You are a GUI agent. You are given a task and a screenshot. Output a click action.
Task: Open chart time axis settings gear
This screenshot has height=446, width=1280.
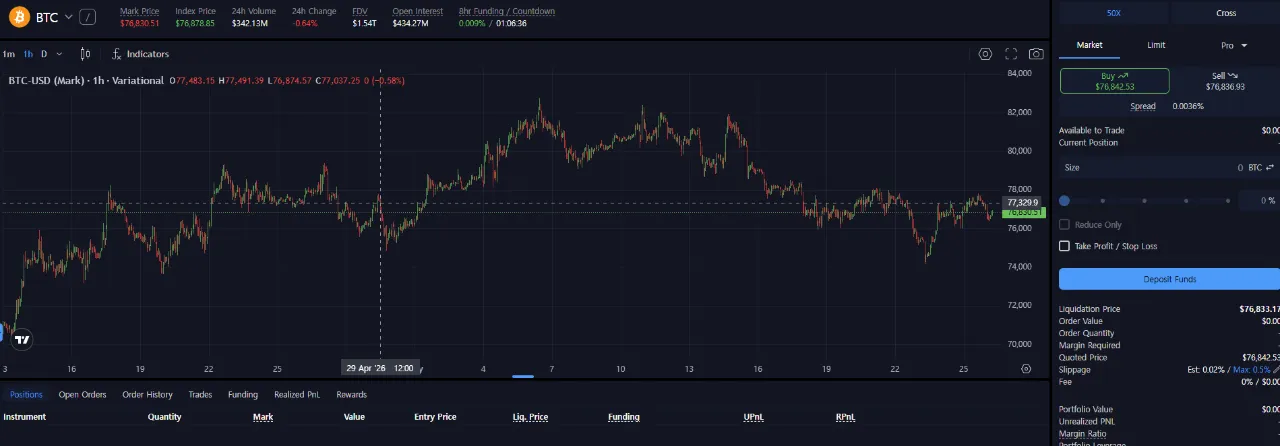1026,368
